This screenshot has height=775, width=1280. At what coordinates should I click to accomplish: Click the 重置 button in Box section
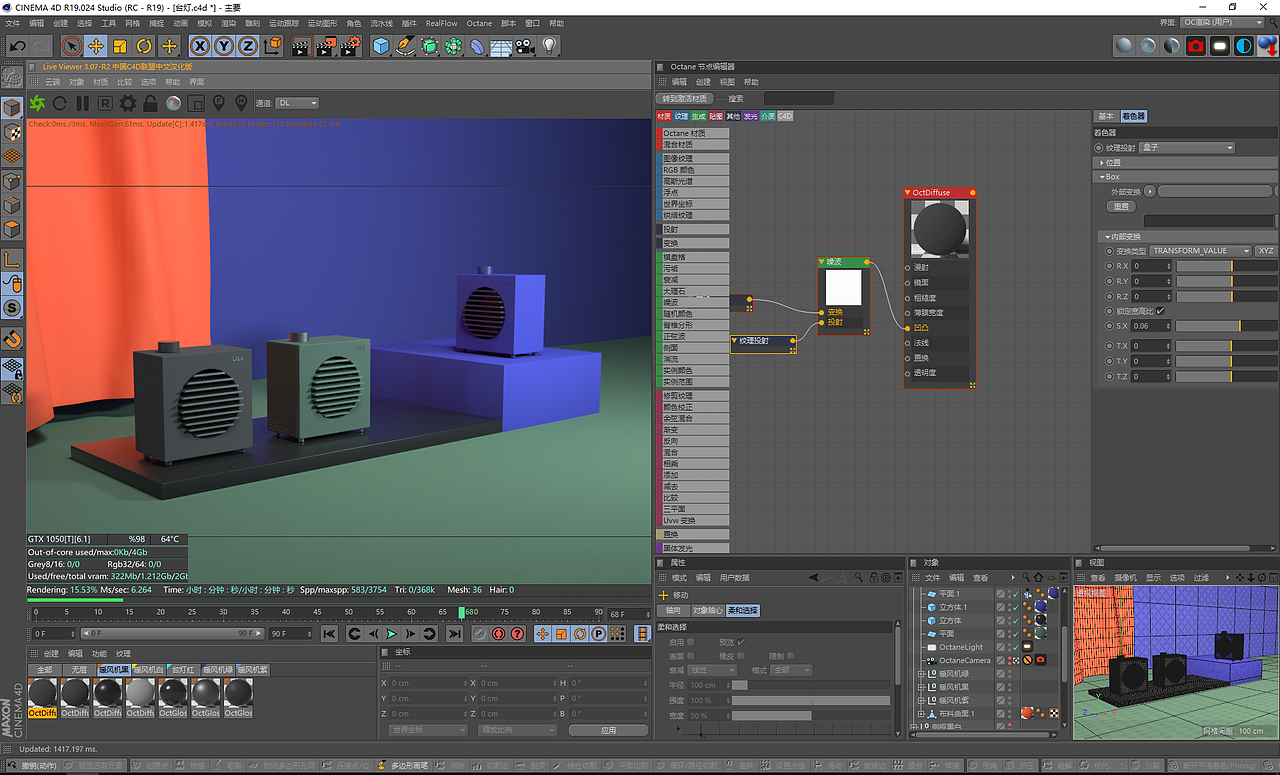pos(1122,206)
